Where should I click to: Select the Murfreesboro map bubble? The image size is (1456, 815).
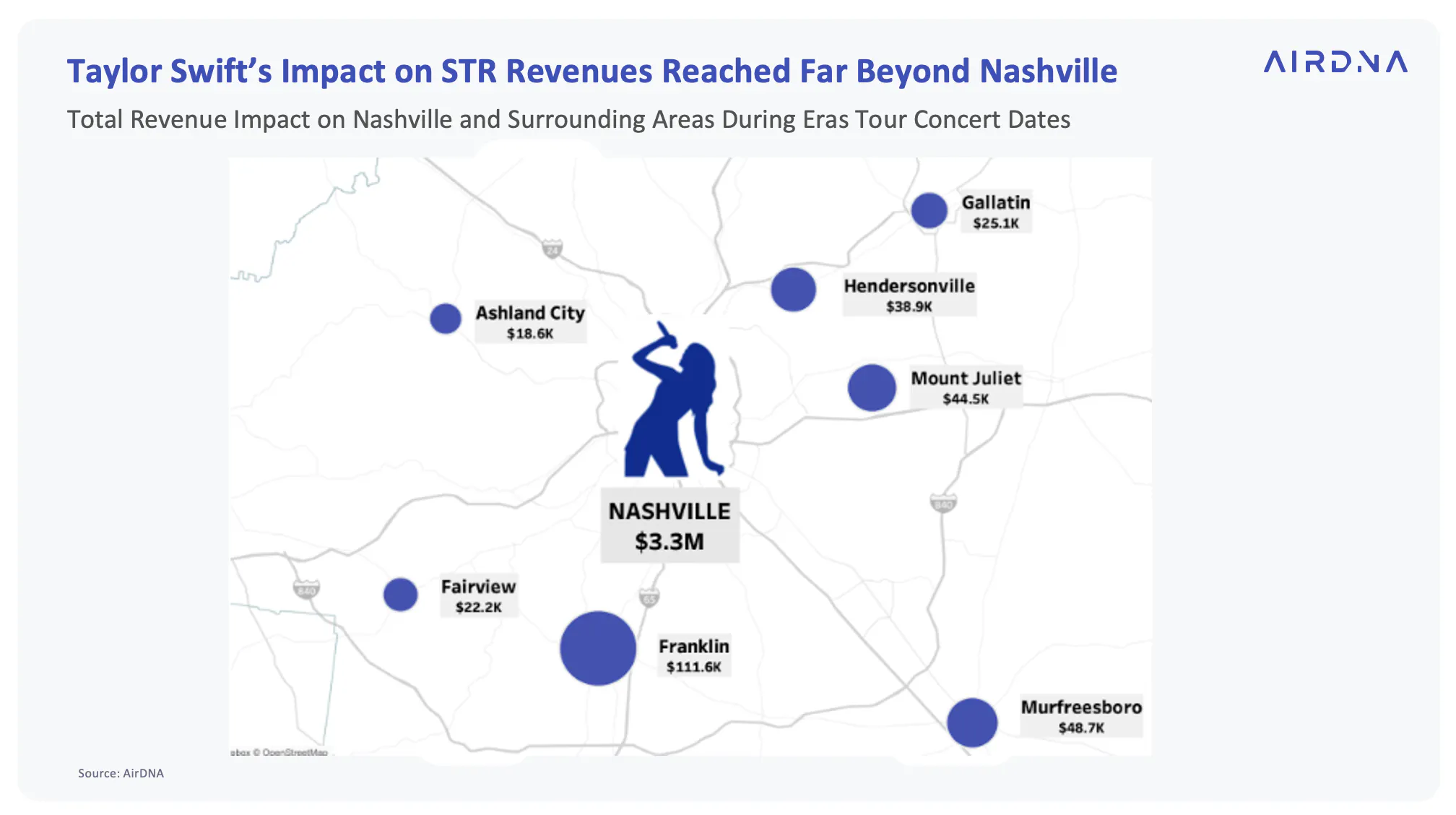[x=972, y=723]
